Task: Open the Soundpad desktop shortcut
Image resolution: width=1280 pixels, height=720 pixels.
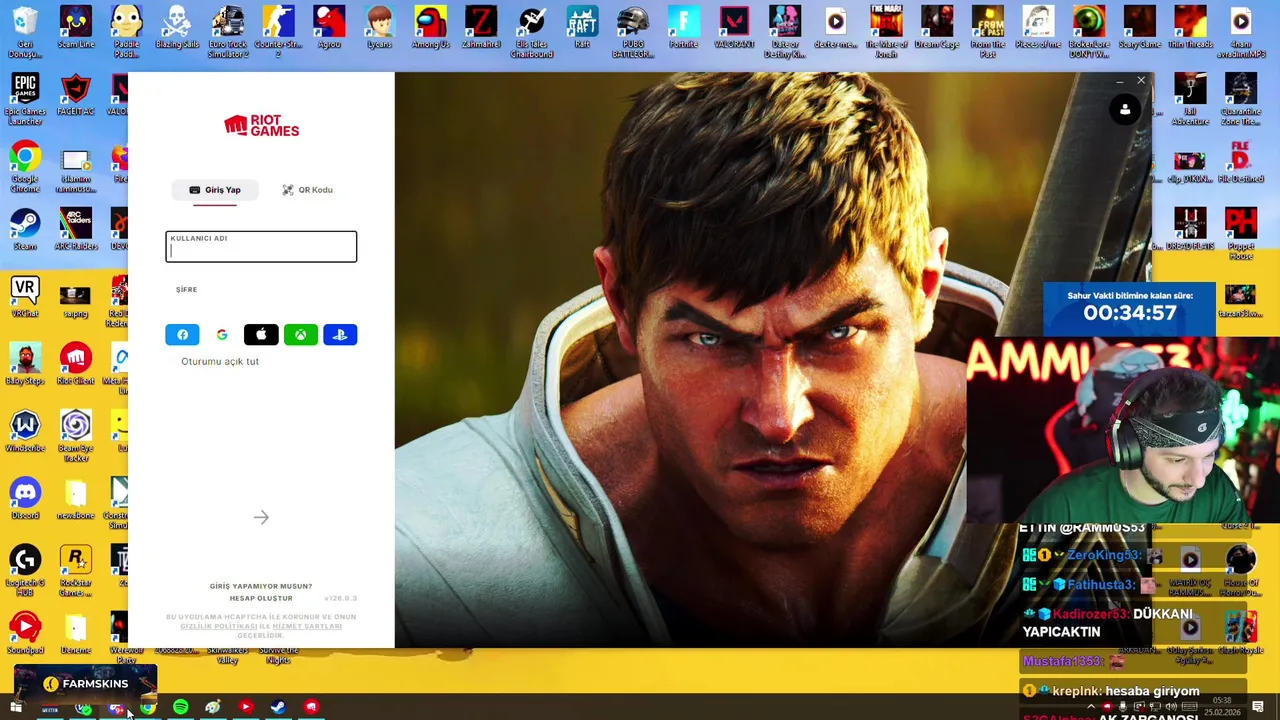Action: 25,633
